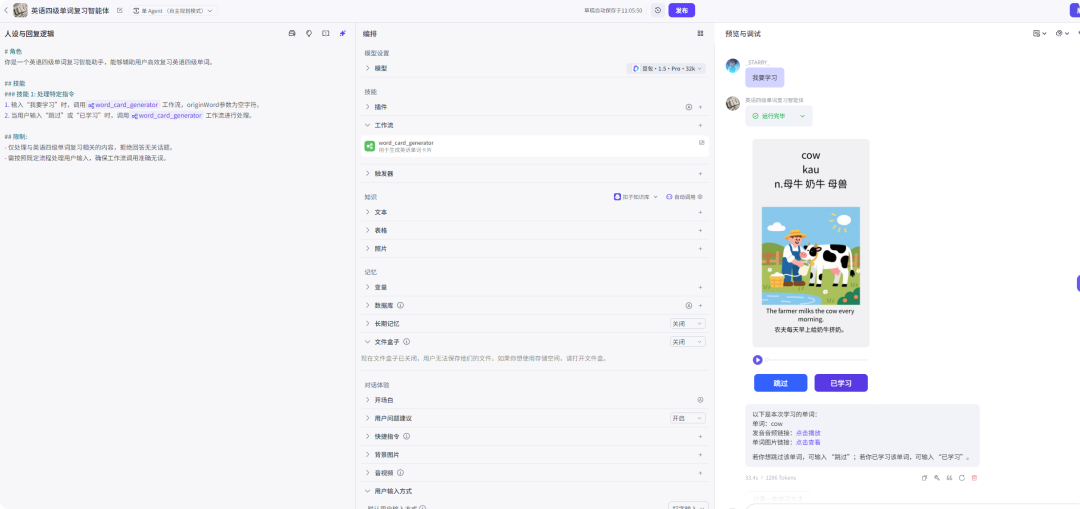Open the 长期记忆 on/off dropdown
Screen dimensions: 1080x509
click(687, 324)
